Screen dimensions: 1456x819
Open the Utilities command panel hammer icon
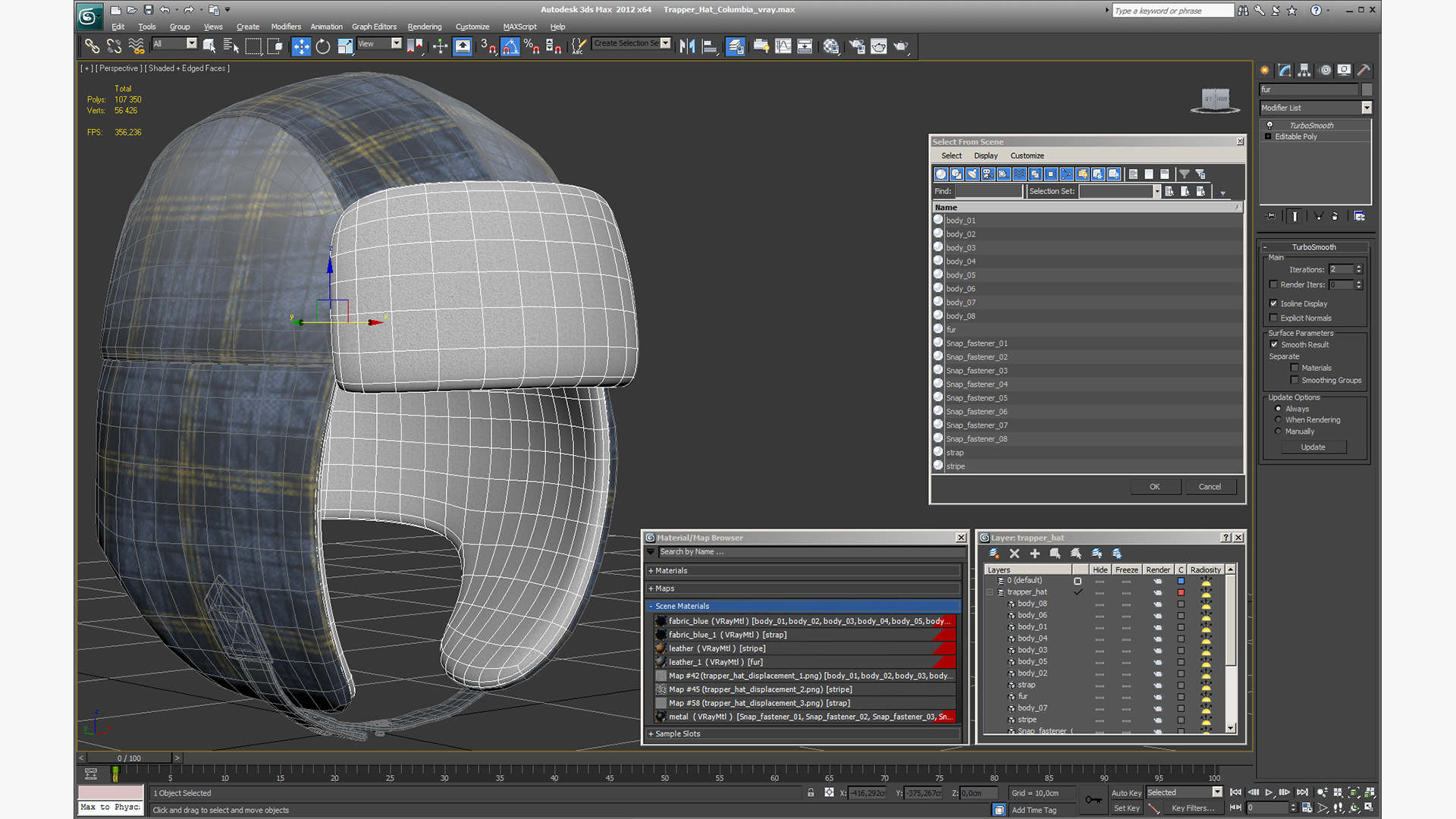coord(1363,70)
